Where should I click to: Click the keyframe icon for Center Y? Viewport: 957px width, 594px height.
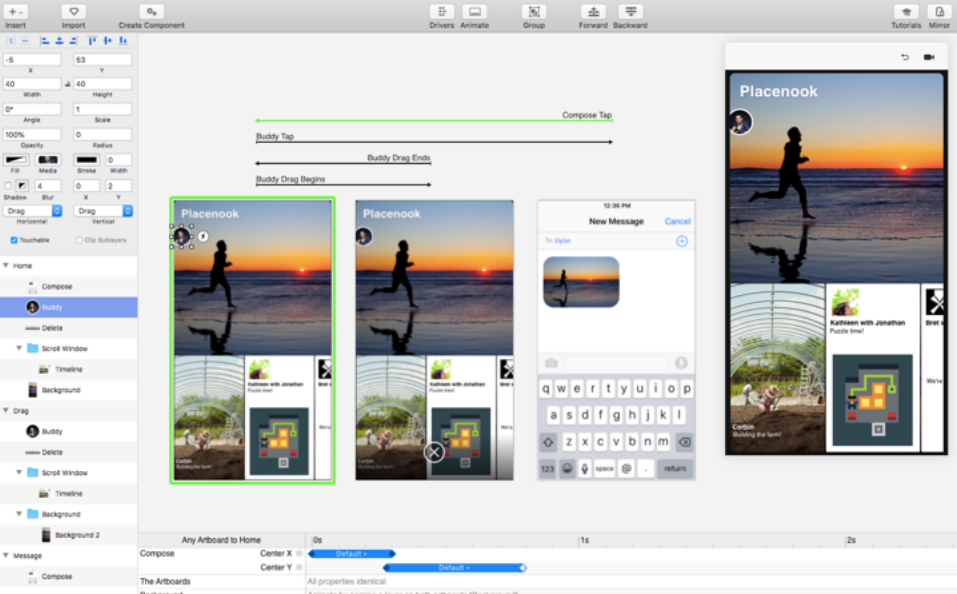299,568
